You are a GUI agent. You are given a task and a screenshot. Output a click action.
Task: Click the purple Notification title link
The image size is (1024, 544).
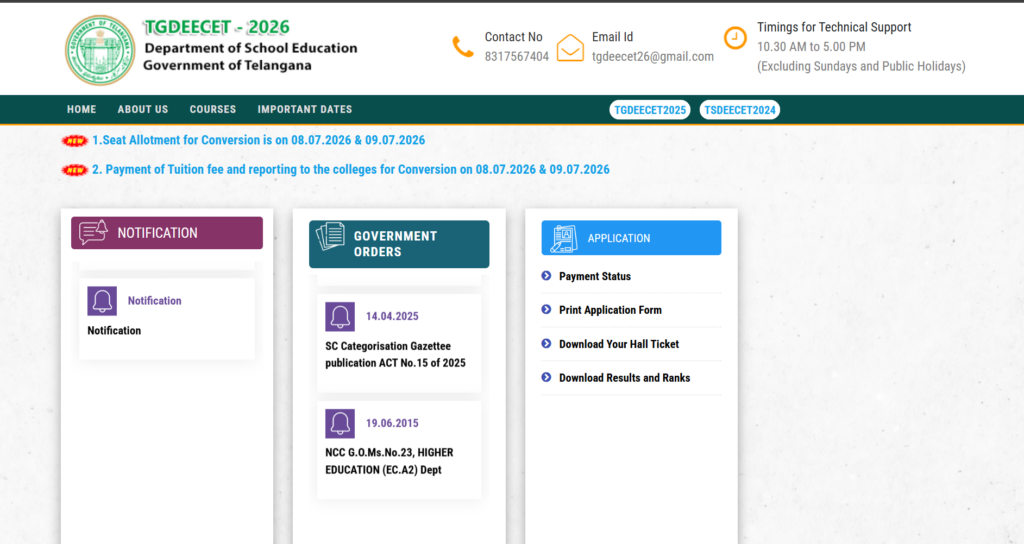(x=155, y=301)
